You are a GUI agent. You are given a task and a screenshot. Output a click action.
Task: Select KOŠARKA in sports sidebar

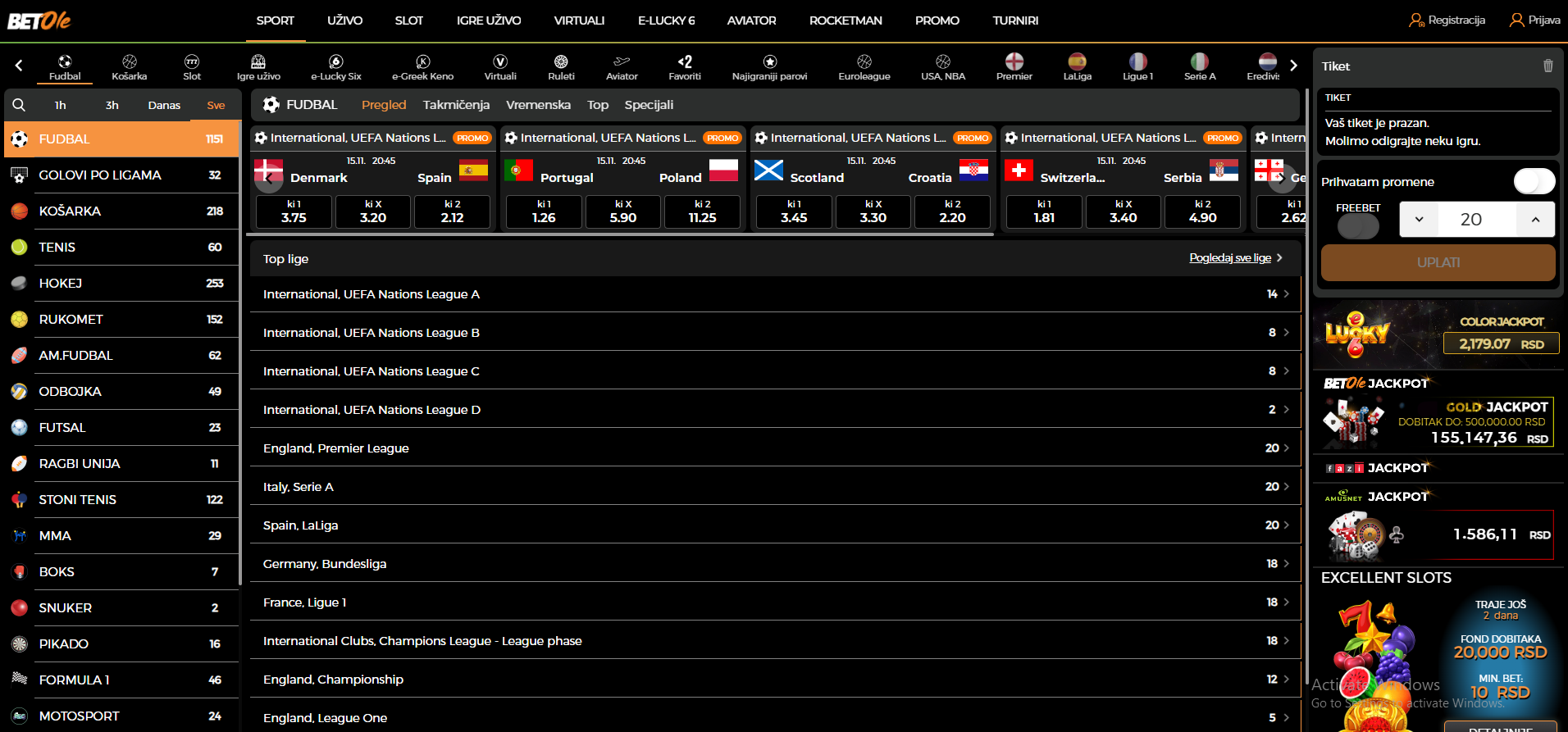121,211
